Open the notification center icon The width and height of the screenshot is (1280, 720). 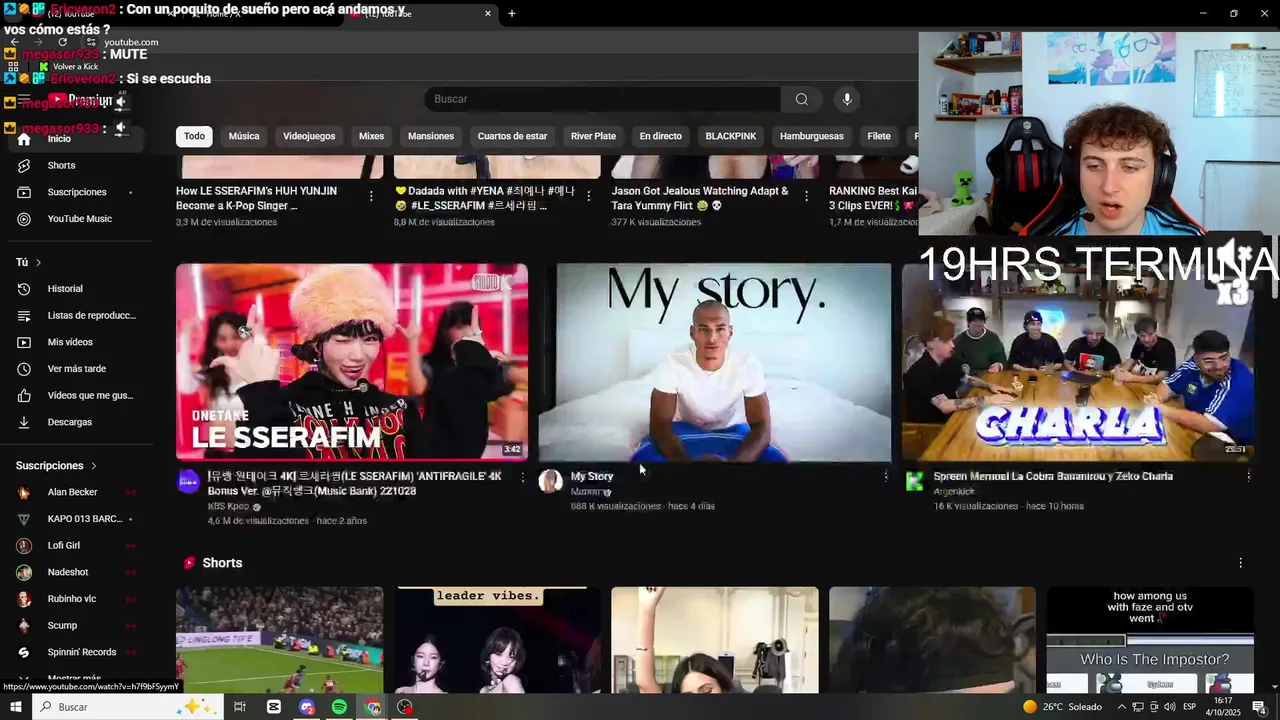pos(1259,707)
